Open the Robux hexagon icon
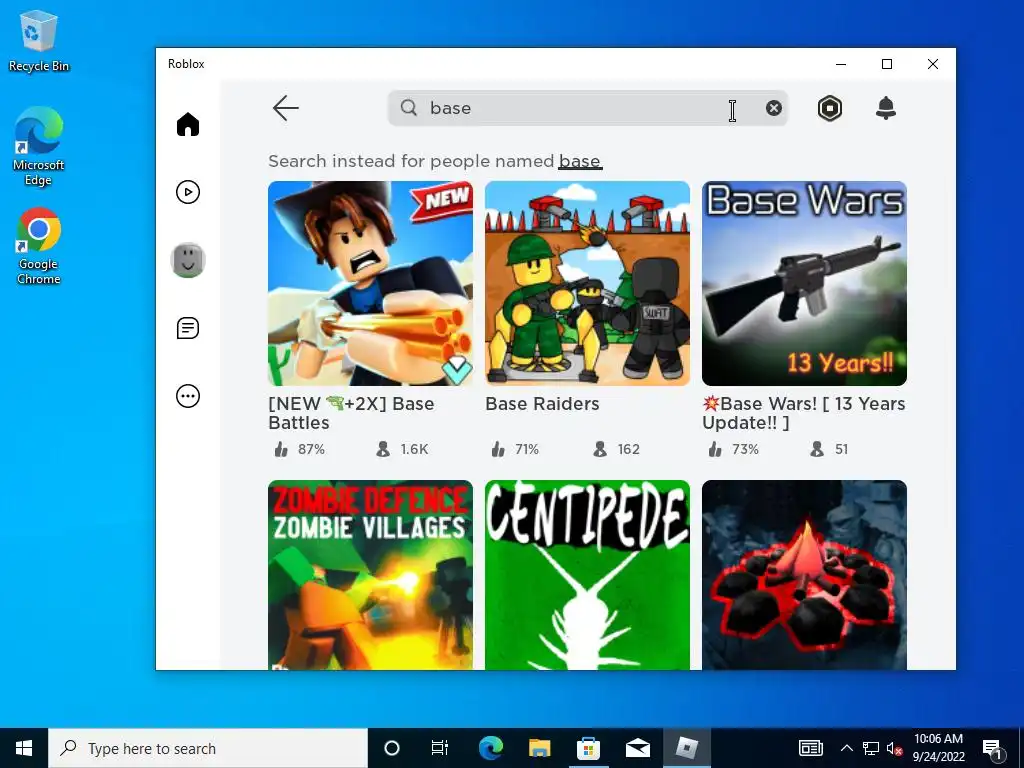 (x=830, y=108)
